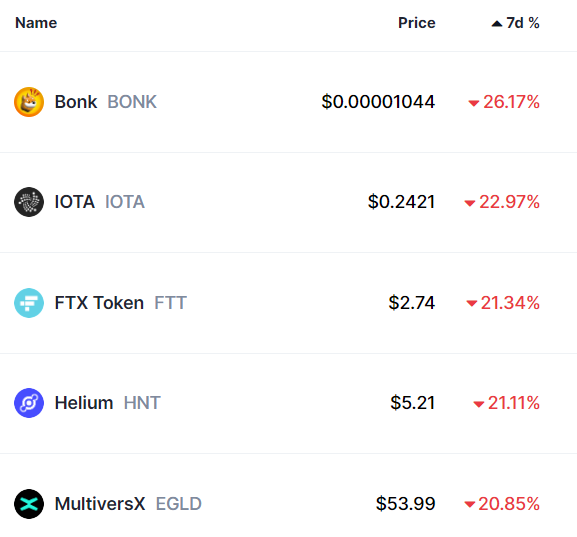Screen dimensions: 577x537
Task: Open the MultiversX coin page
Action: coord(100,504)
